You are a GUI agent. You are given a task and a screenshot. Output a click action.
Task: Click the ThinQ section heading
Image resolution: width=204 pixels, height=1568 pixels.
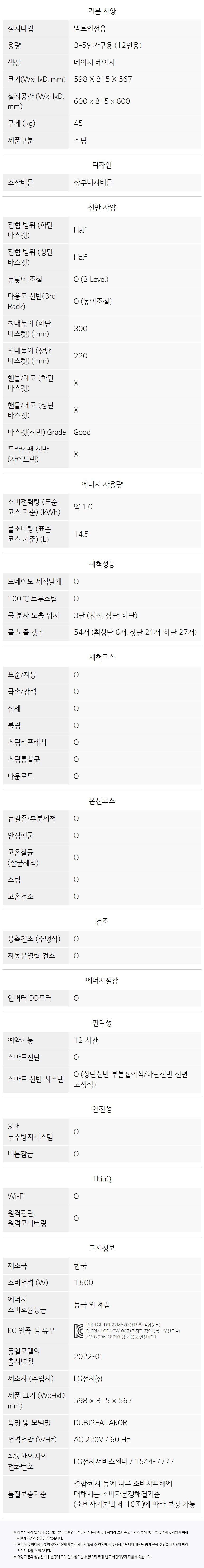coord(102,1179)
